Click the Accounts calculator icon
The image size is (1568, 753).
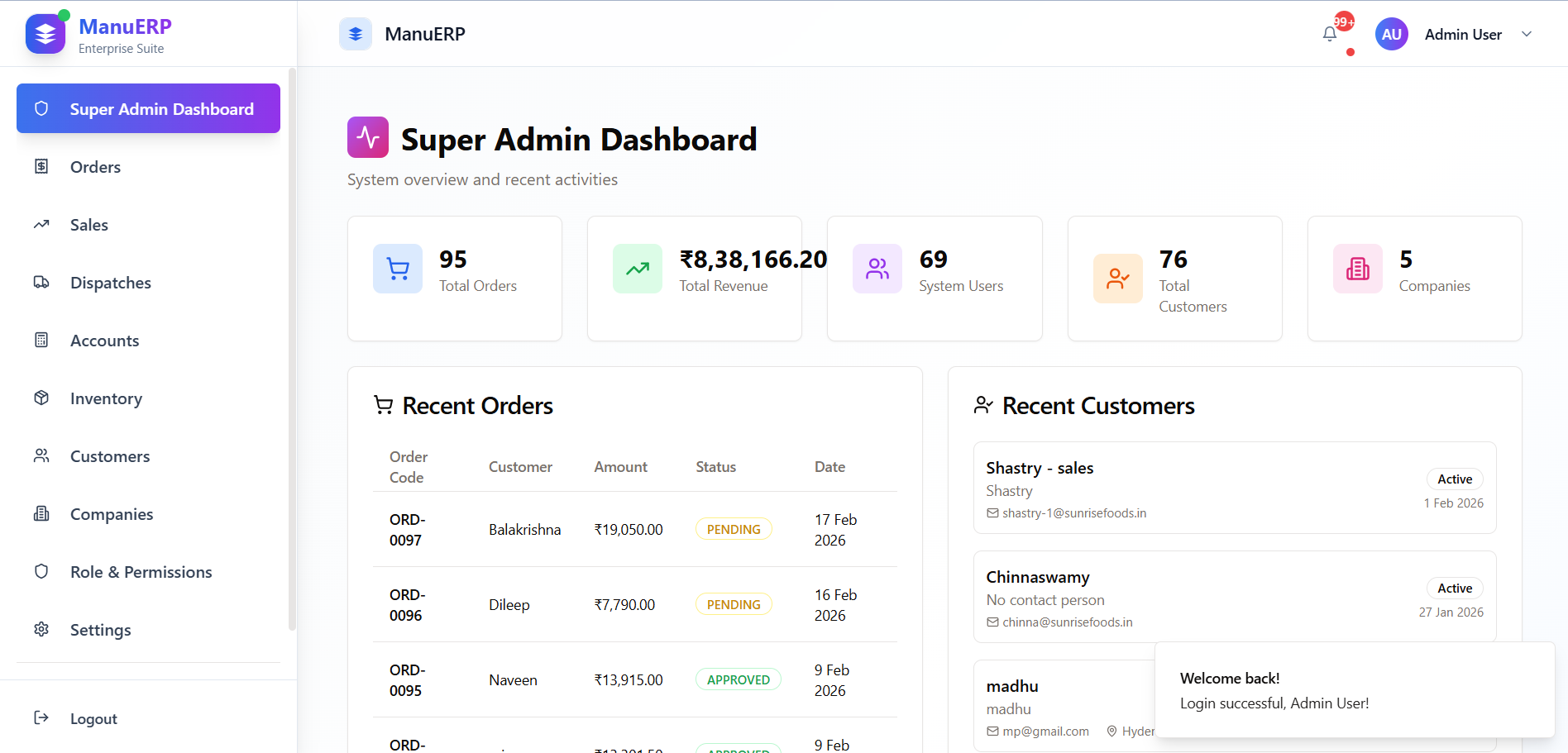coord(41,341)
